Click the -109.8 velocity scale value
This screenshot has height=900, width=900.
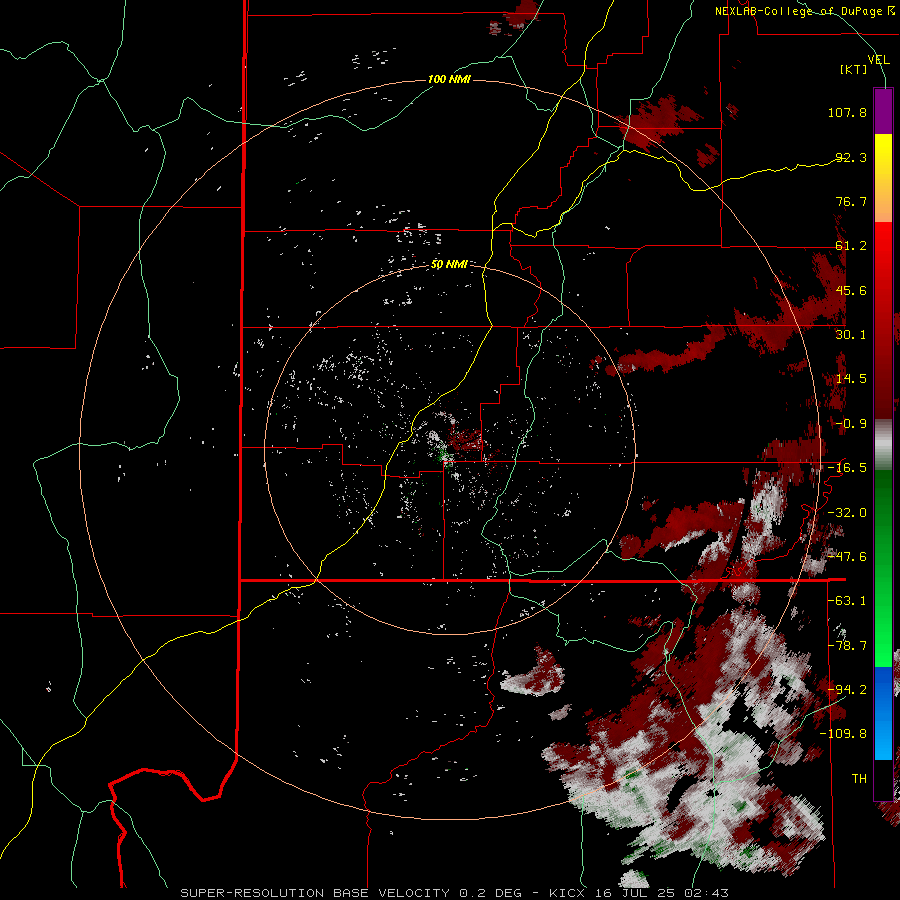coord(843,734)
